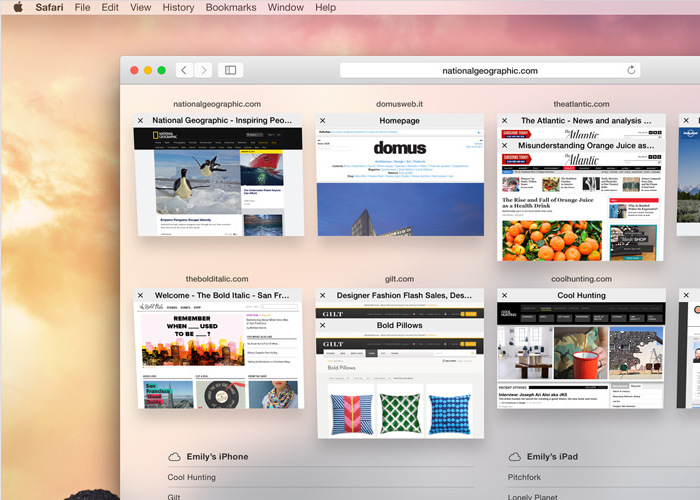Click the gilt.com group label
The image size is (700, 500).
pyautogui.click(x=399, y=279)
